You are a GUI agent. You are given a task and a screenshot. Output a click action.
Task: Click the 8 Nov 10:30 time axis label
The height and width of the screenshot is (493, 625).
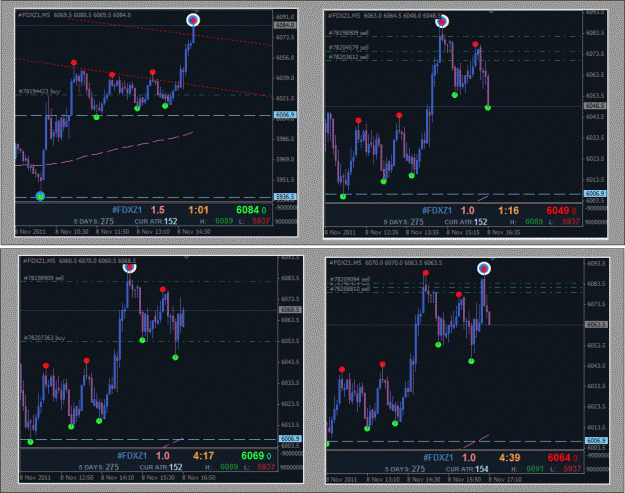[72, 232]
